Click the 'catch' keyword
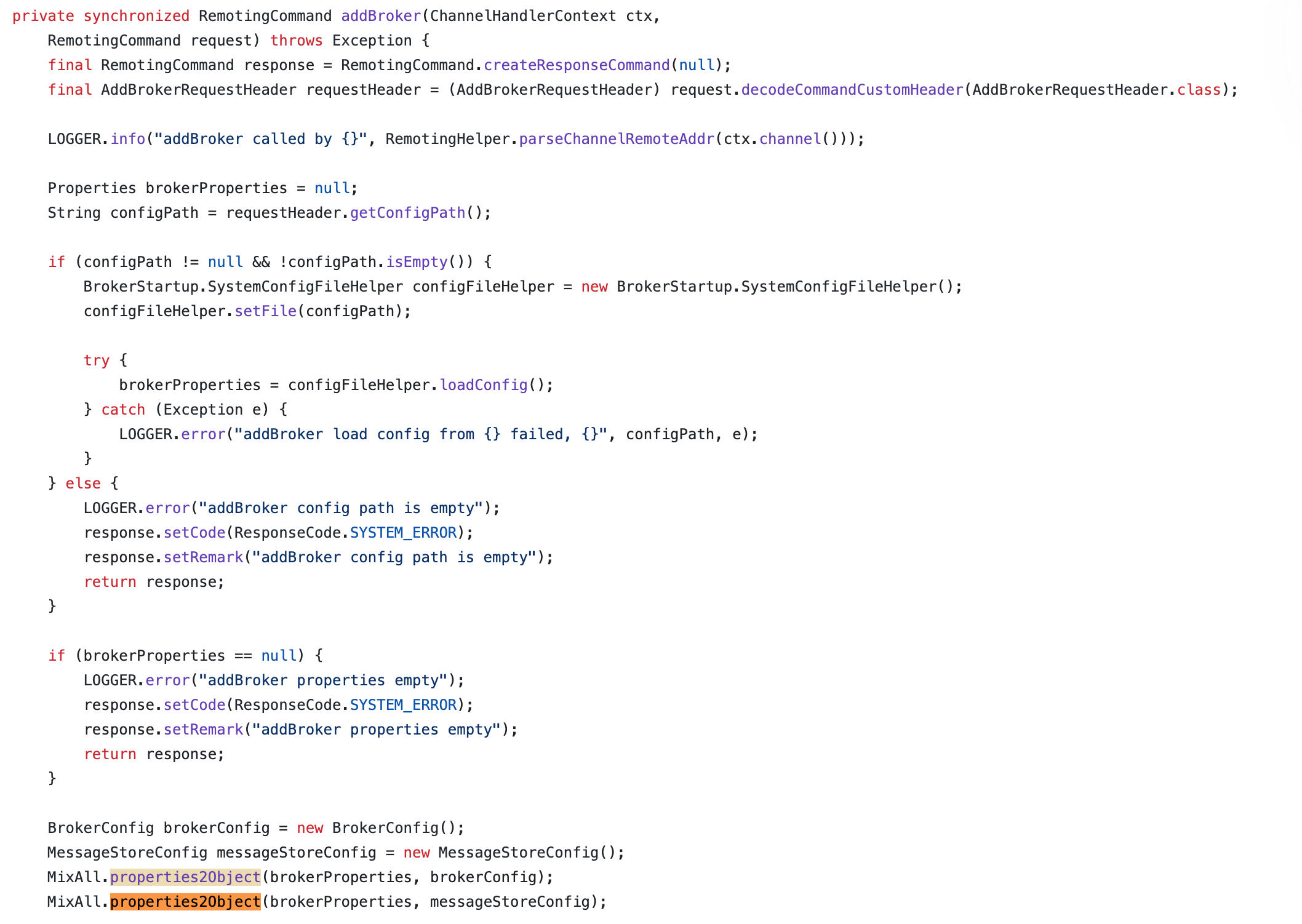This screenshot has height=924, width=1302. pos(123,410)
